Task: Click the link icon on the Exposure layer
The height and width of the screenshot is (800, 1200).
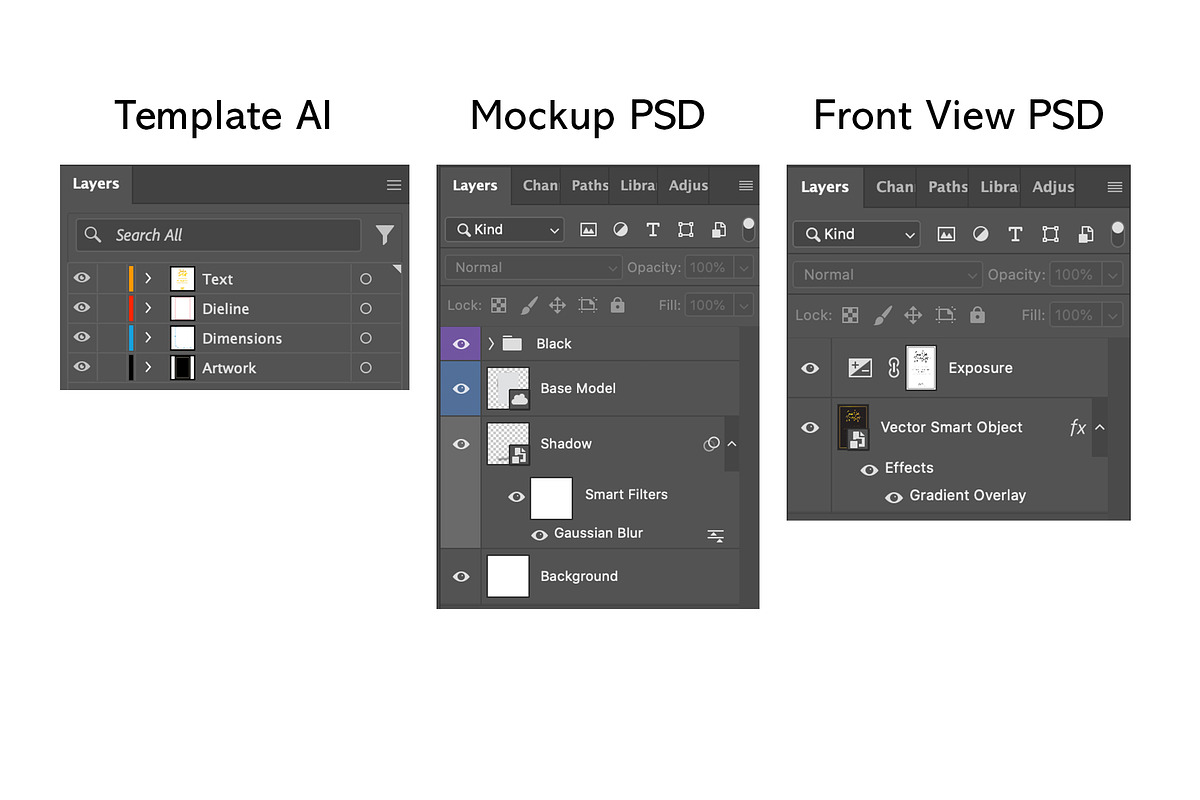Action: click(x=894, y=368)
